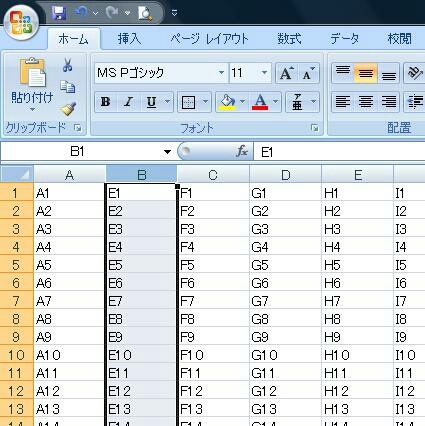
Task: Select cell containing E12
Action: coord(141,391)
